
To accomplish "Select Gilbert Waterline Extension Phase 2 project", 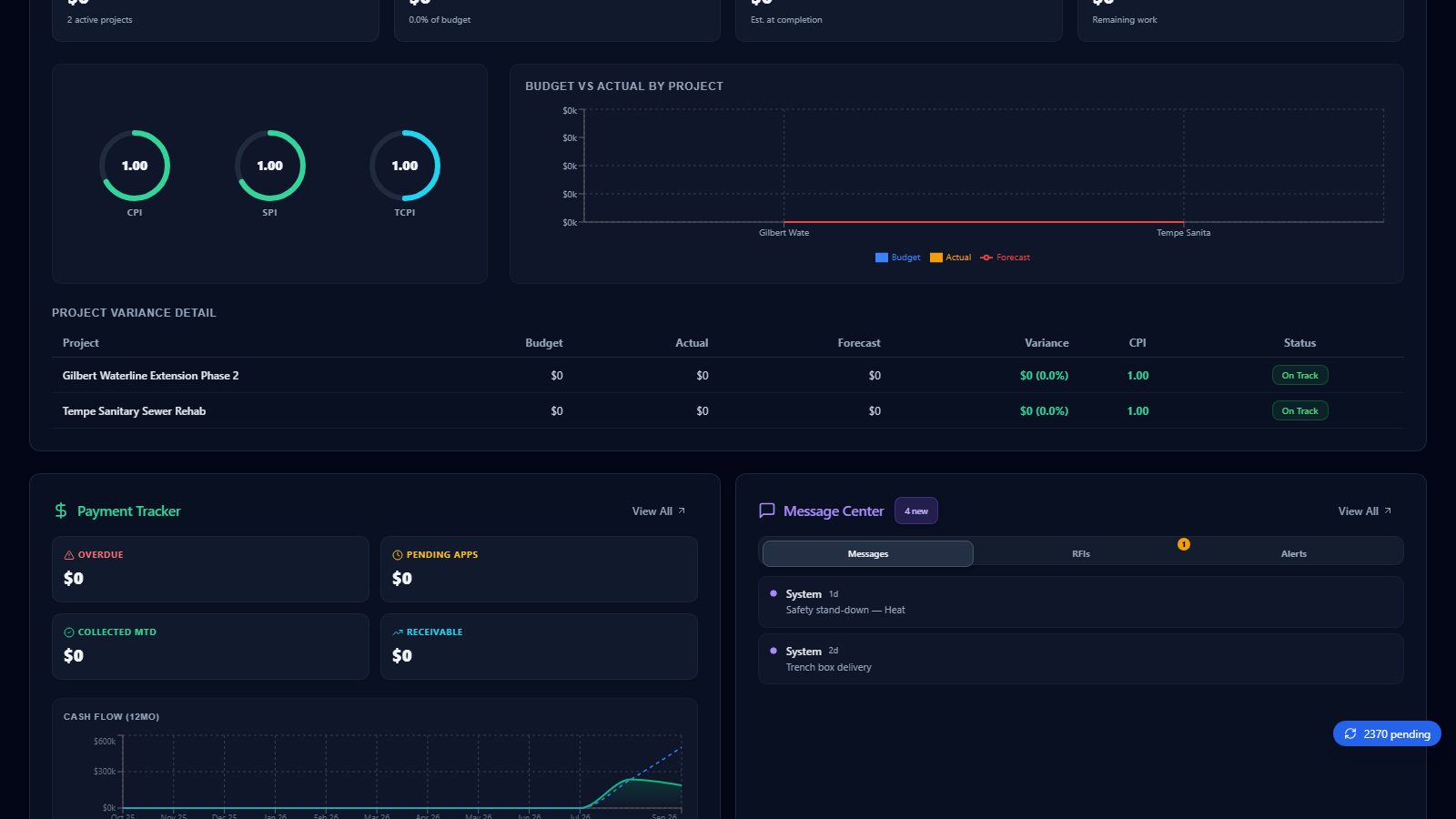I will (151, 375).
